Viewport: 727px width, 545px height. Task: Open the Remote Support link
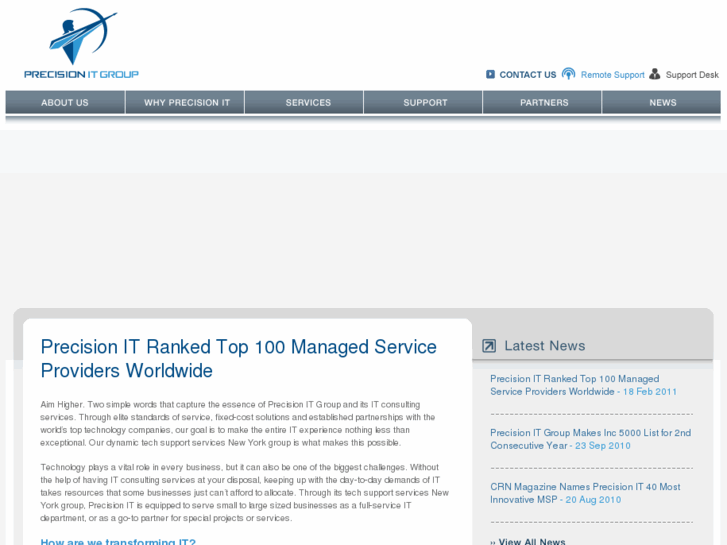[x=612, y=75]
